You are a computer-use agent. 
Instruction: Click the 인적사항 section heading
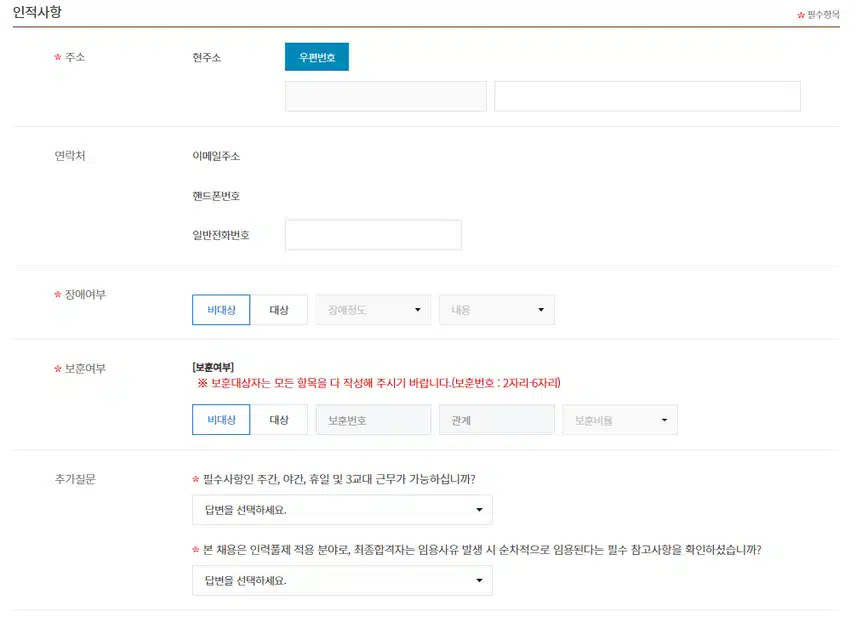coord(37,12)
